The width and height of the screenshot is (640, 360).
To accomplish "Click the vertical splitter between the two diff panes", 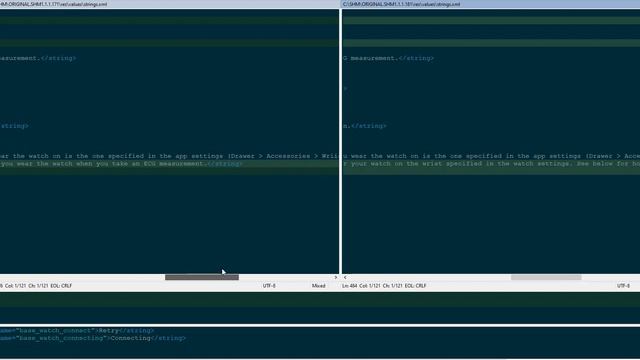I will coord(340,141).
